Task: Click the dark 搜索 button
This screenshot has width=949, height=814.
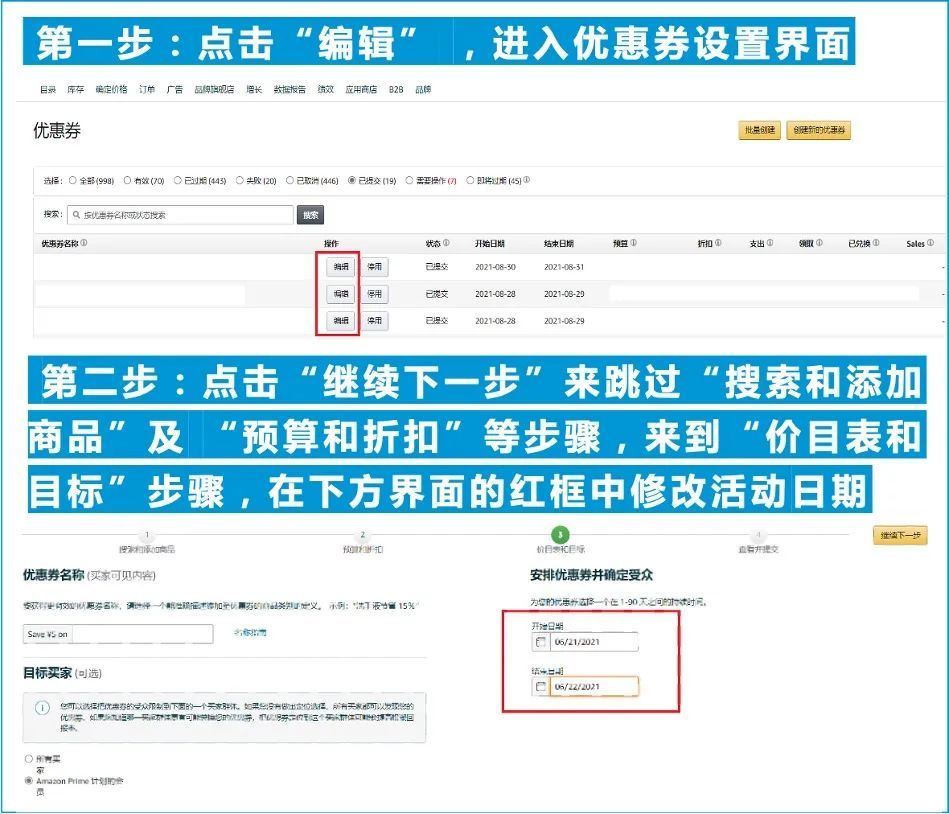Action: [310, 215]
